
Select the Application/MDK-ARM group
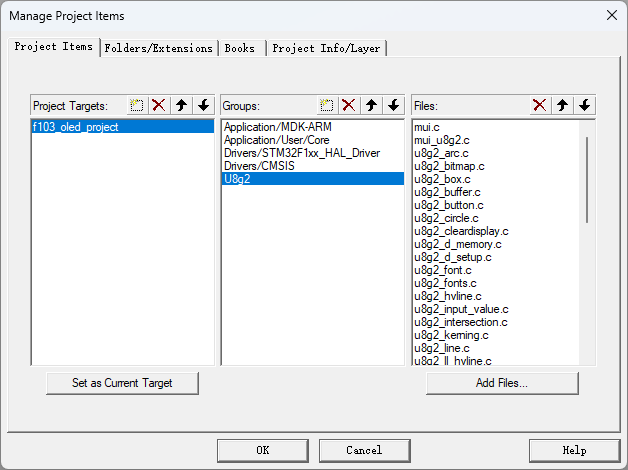tap(313, 127)
